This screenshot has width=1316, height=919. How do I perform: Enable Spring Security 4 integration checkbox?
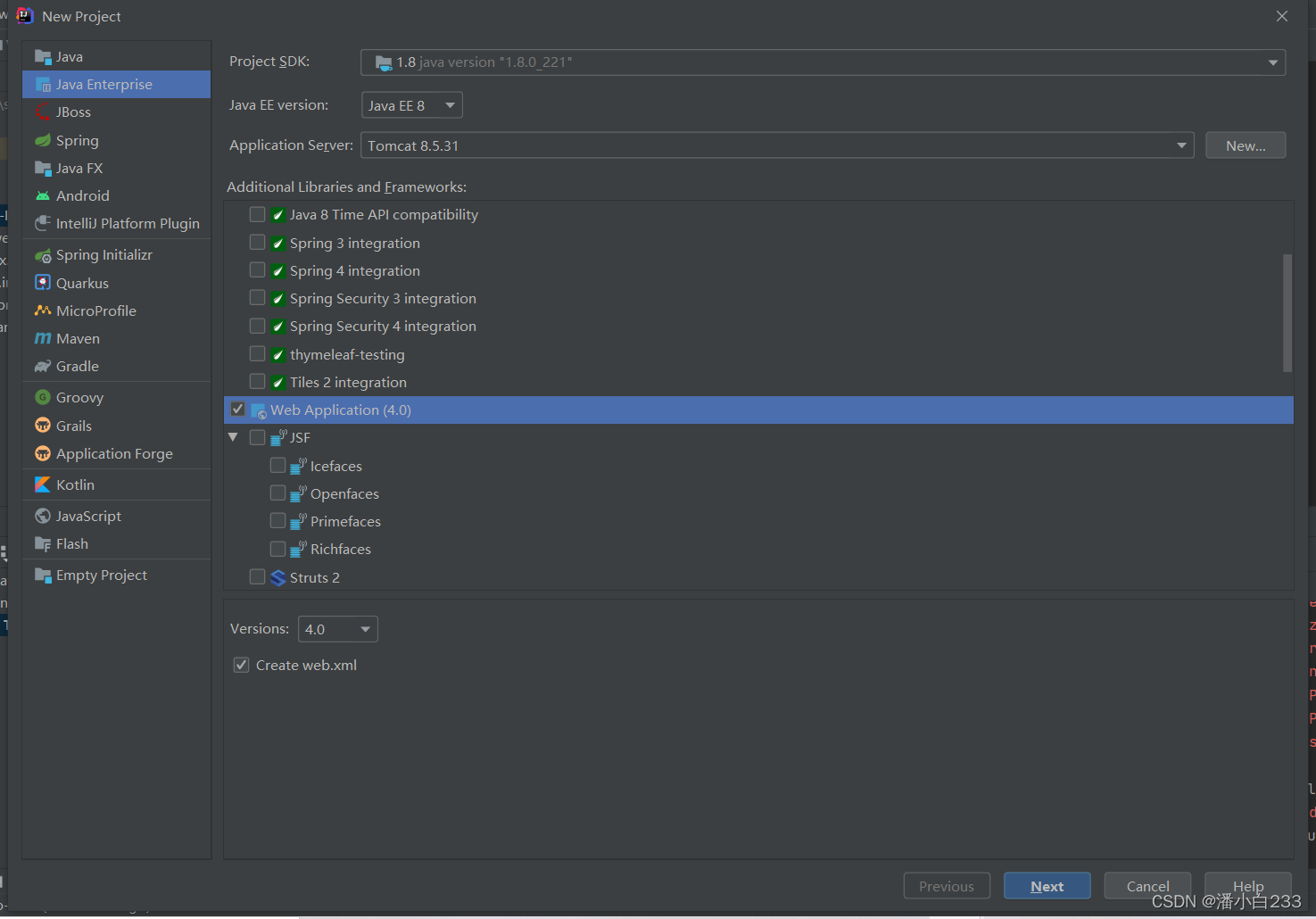257,326
